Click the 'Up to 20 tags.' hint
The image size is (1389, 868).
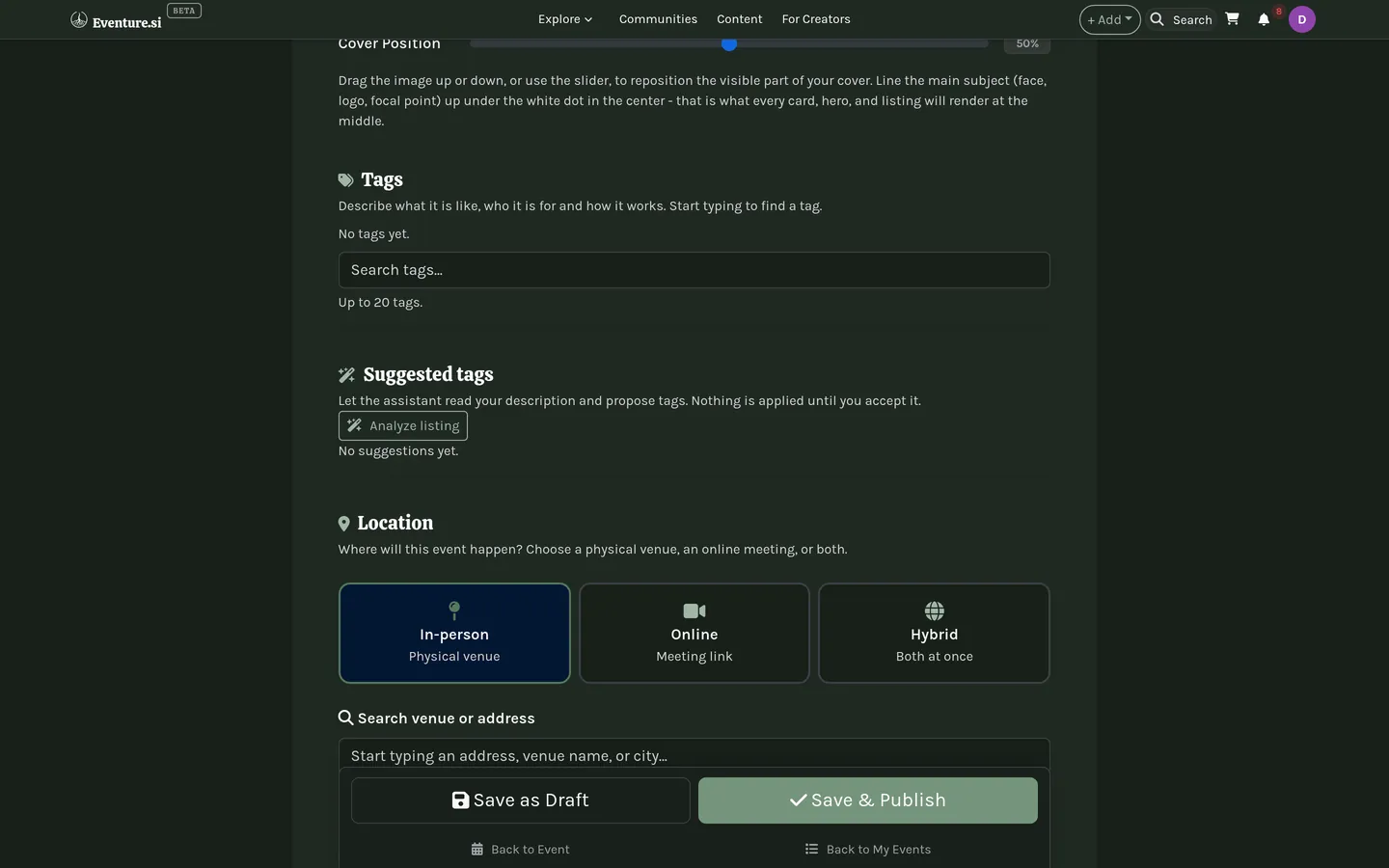pos(380,302)
